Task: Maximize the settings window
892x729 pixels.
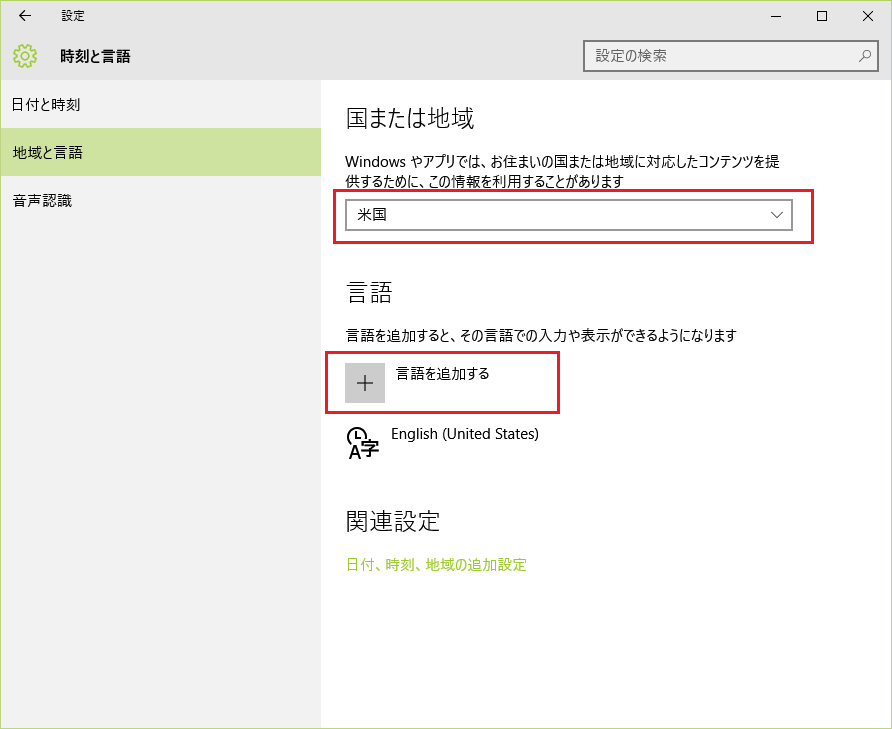Action: pos(822,16)
